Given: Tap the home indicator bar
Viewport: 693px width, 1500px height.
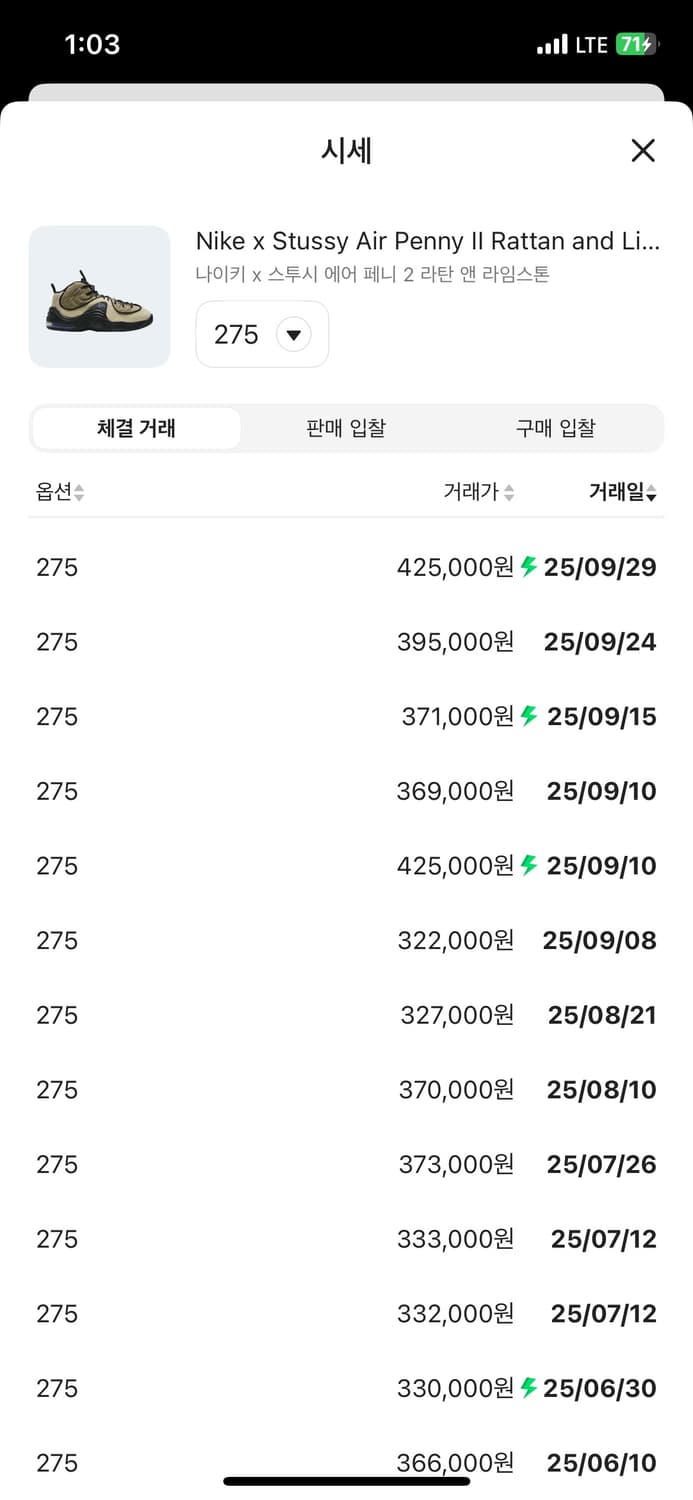Looking at the screenshot, I should [x=346, y=1481].
